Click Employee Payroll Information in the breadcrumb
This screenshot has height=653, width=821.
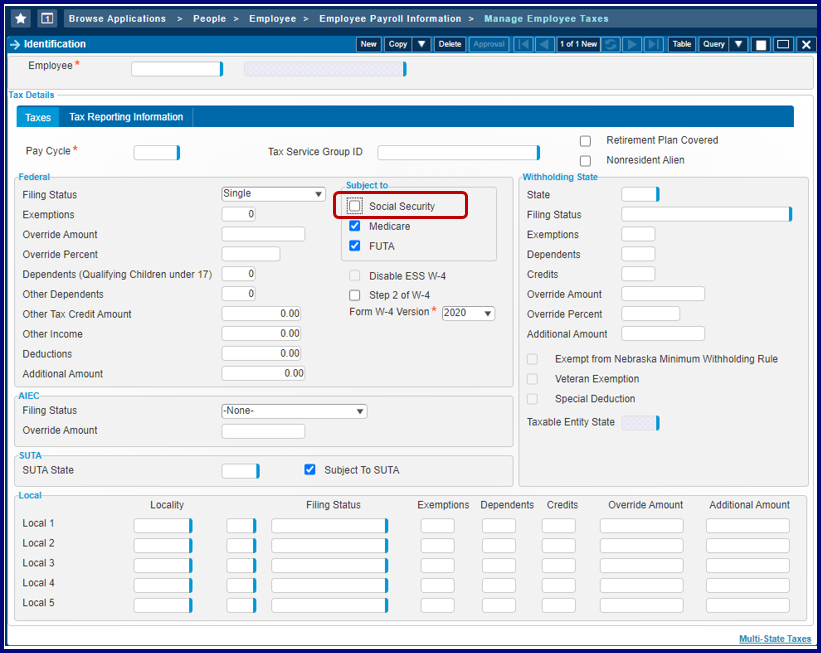(x=390, y=19)
